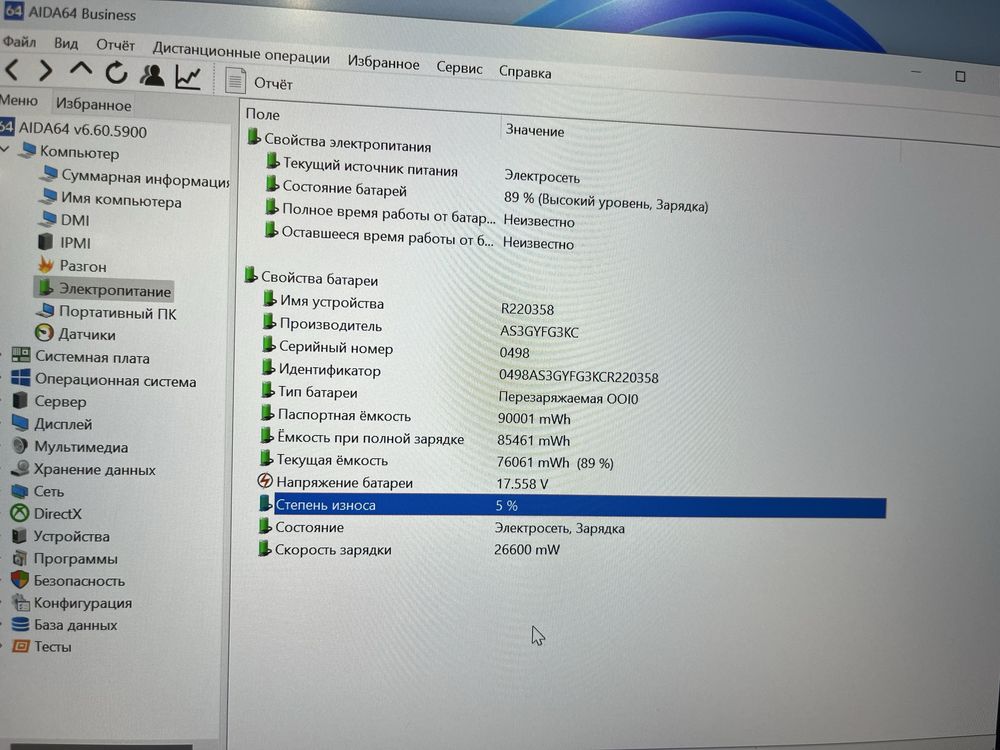Collapse the Компьютер tree node
This screenshot has width=1000, height=750.
tap(6, 149)
